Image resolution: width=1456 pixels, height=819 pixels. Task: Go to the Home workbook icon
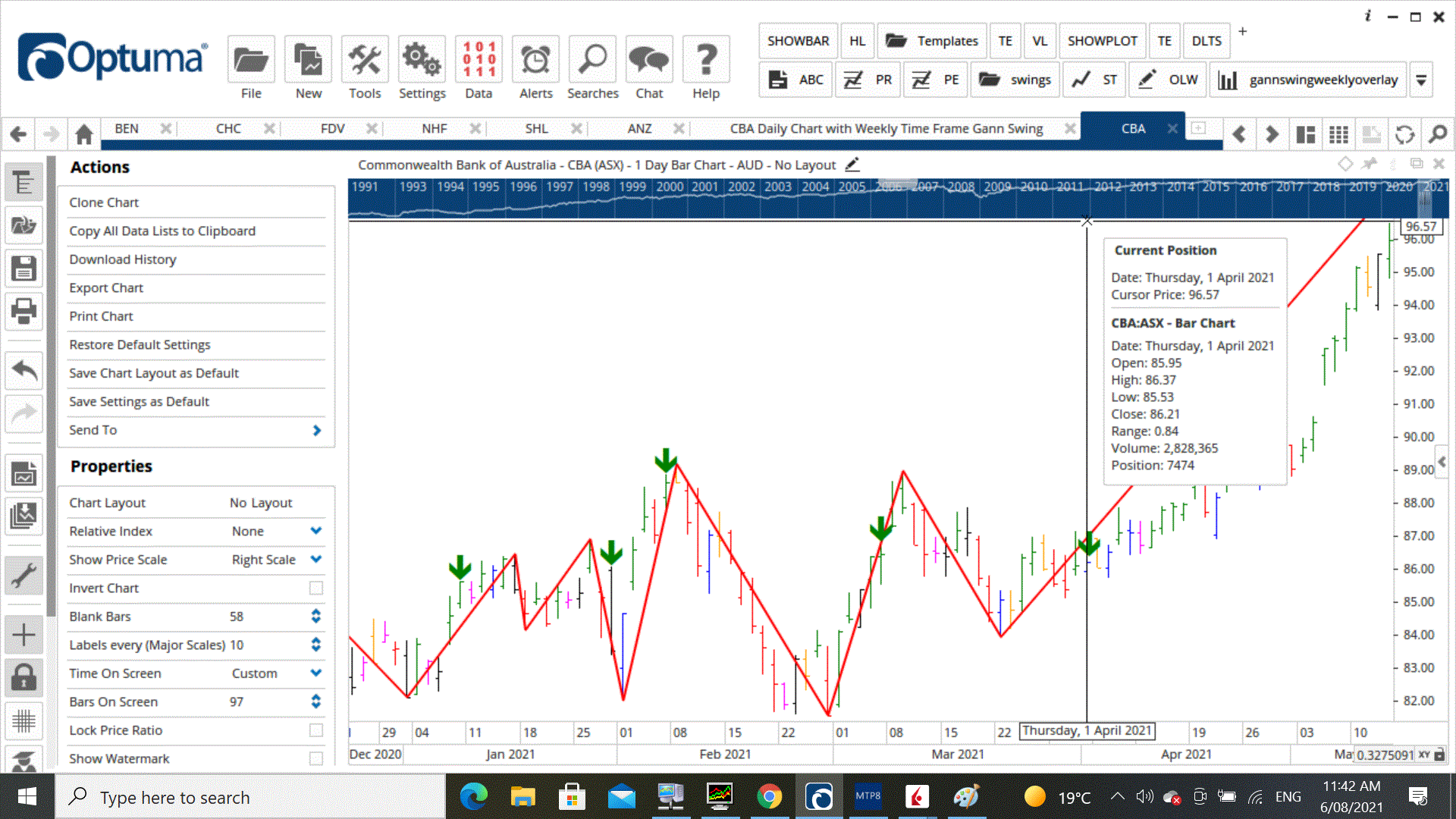tap(83, 134)
